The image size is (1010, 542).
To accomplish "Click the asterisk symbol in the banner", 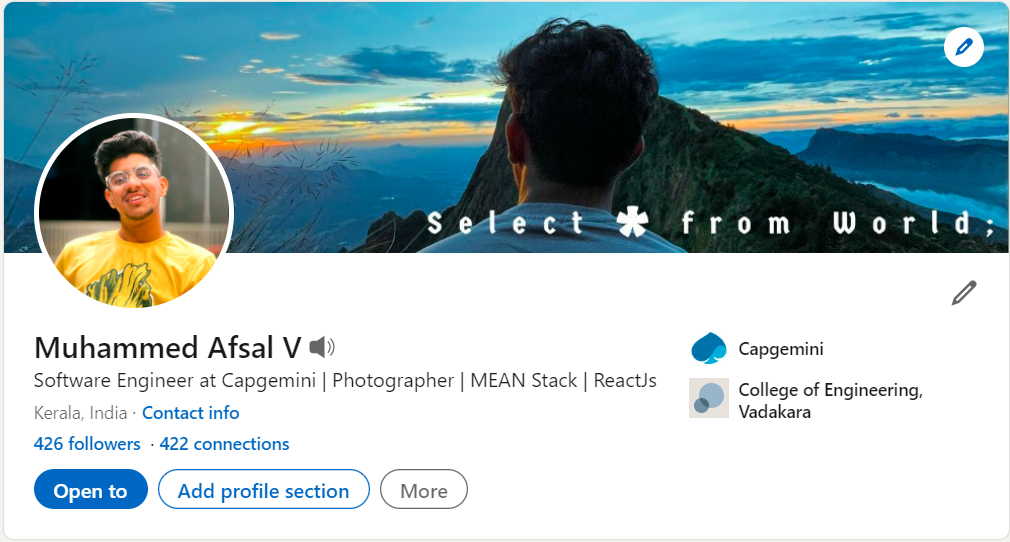I will pyautogui.click(x=632, y=222).
